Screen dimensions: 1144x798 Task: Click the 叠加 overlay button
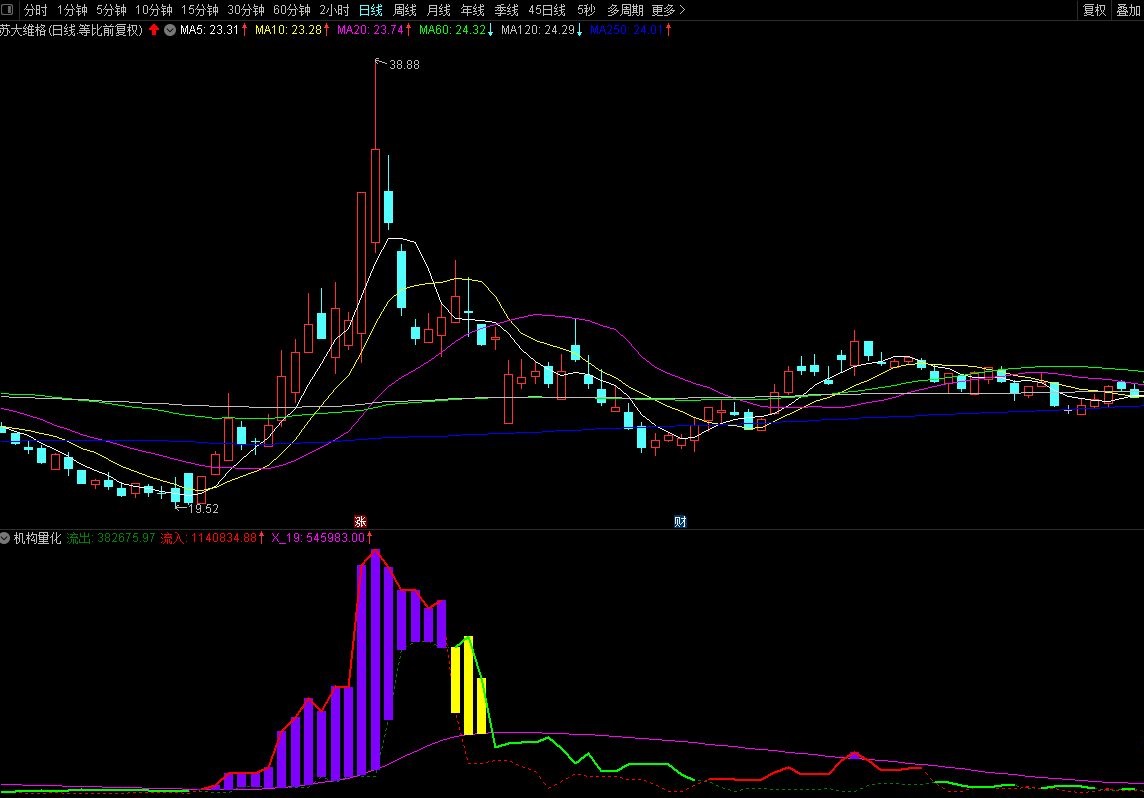(1128, 10)
